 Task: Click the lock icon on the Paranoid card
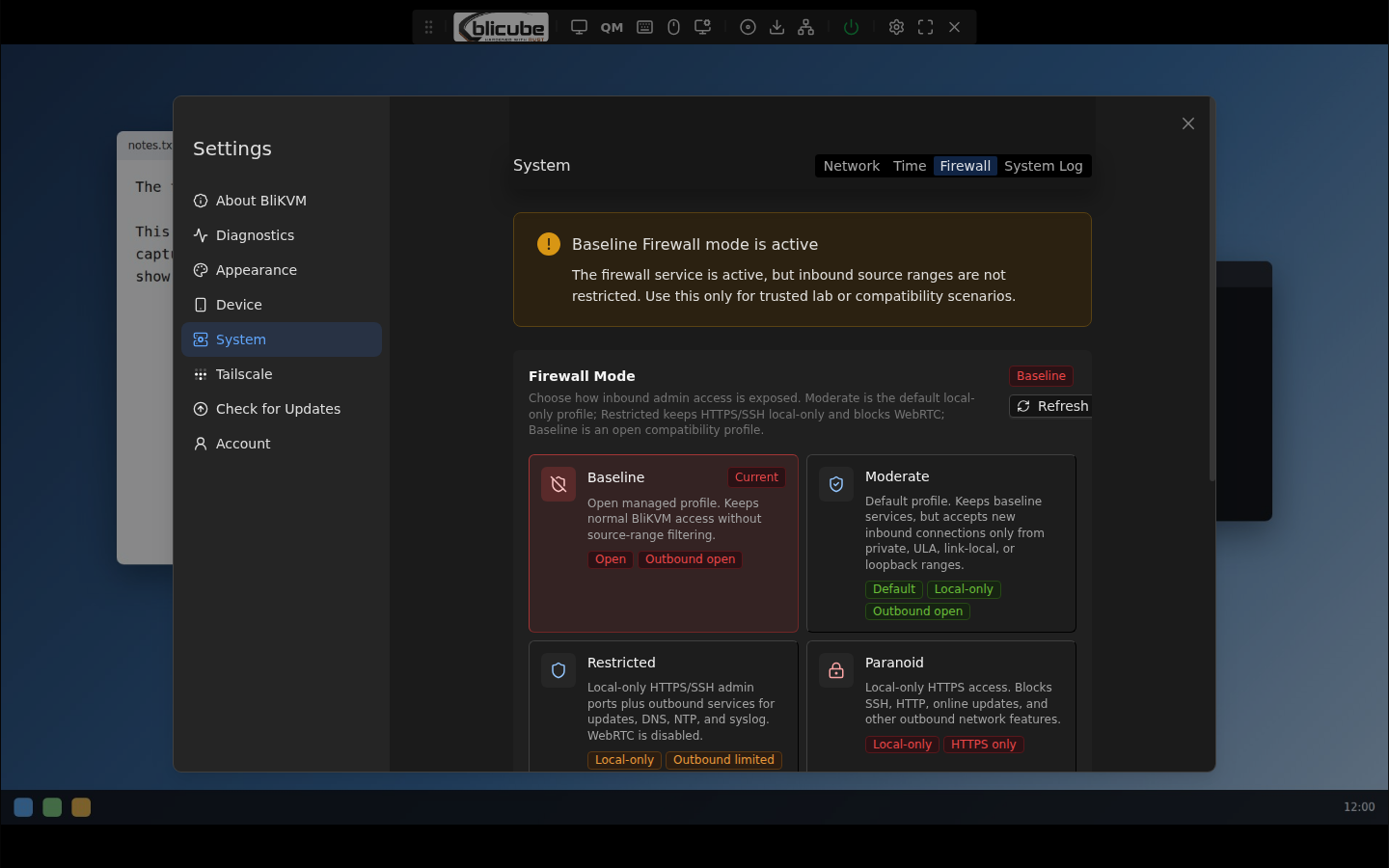coord(836,670)
